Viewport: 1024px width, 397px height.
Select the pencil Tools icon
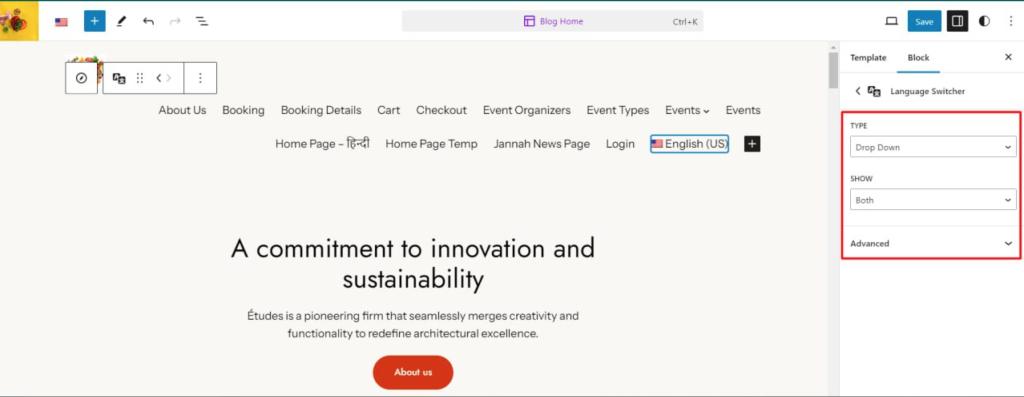121,21
